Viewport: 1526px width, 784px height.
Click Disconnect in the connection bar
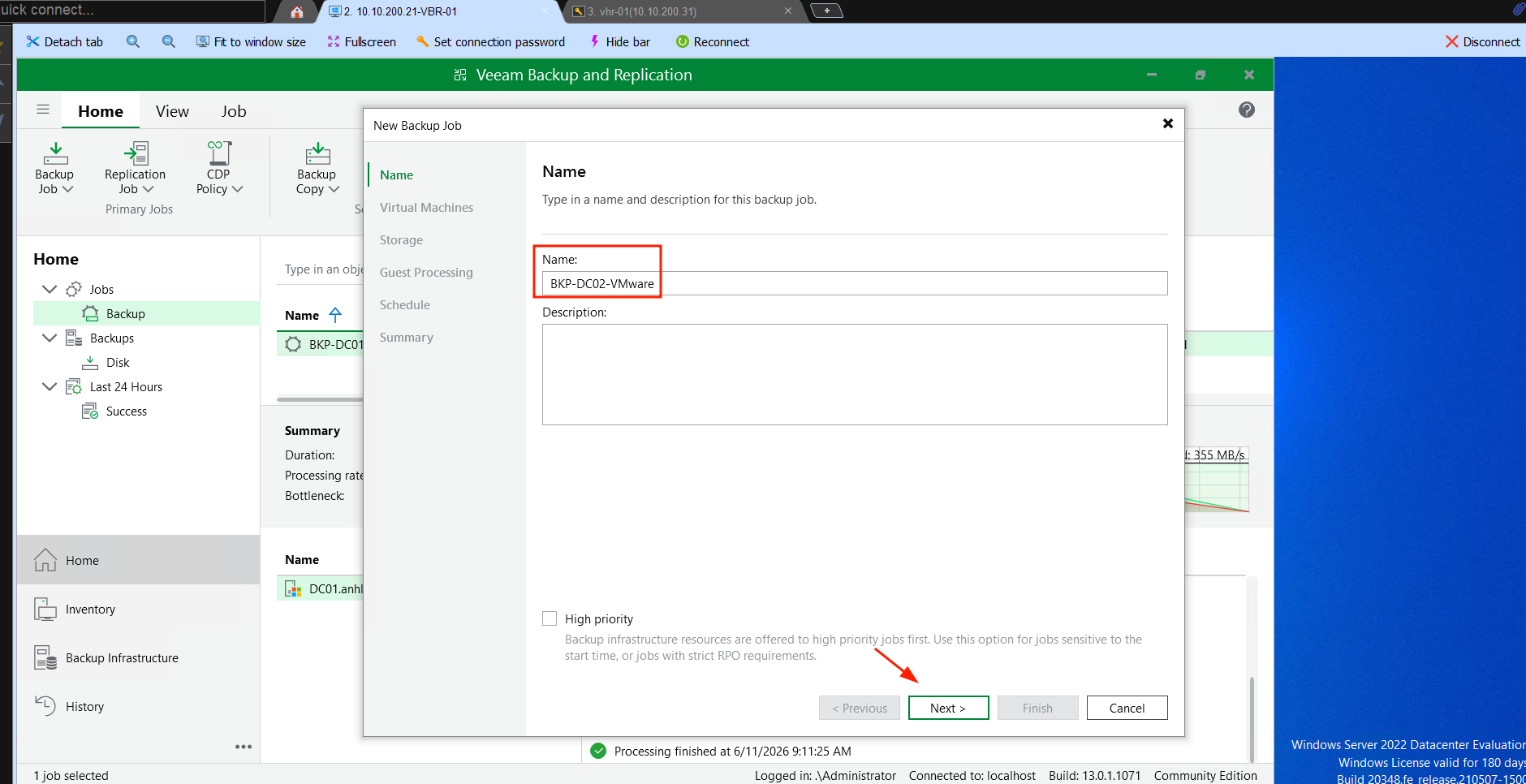pos(1482,41)
